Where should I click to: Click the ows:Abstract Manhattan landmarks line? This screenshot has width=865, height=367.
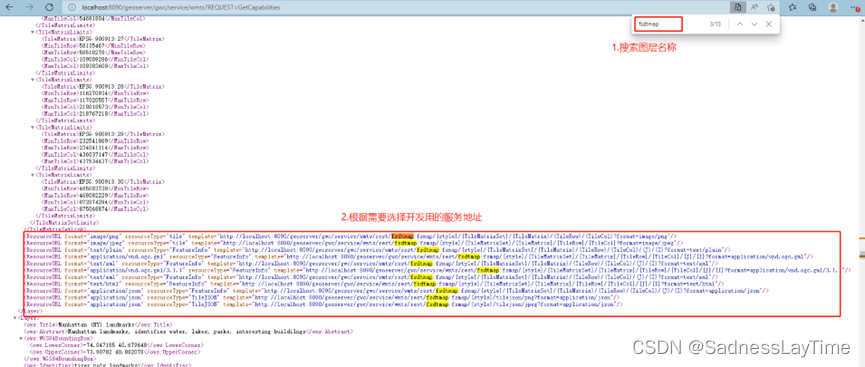[189, 331]
